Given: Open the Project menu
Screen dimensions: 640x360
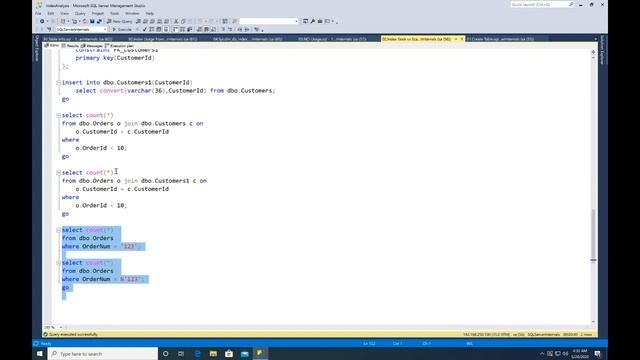Looking at the screenshot, I should click(x=98, y=13).
